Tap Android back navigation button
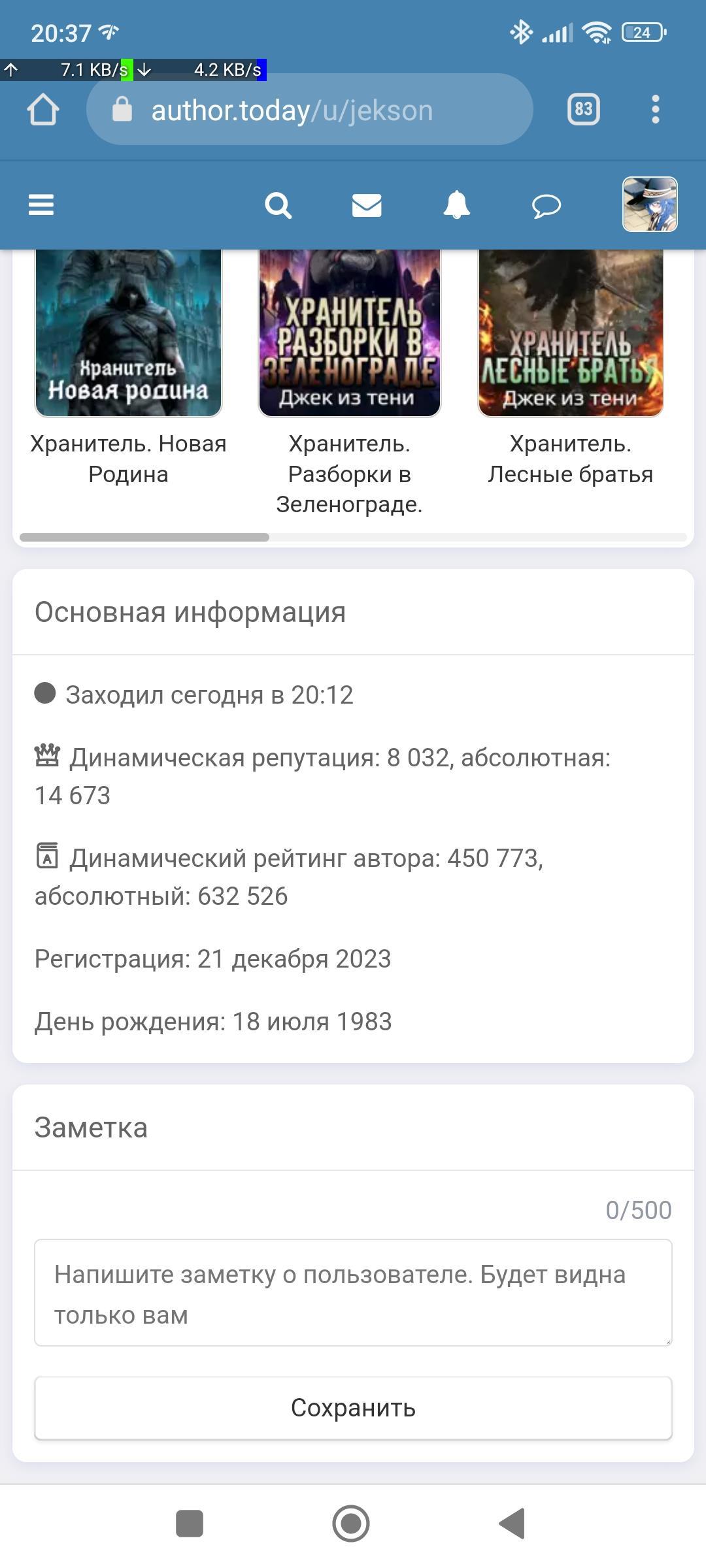Screen dimensions: 706x1568 click(513, 1524)
